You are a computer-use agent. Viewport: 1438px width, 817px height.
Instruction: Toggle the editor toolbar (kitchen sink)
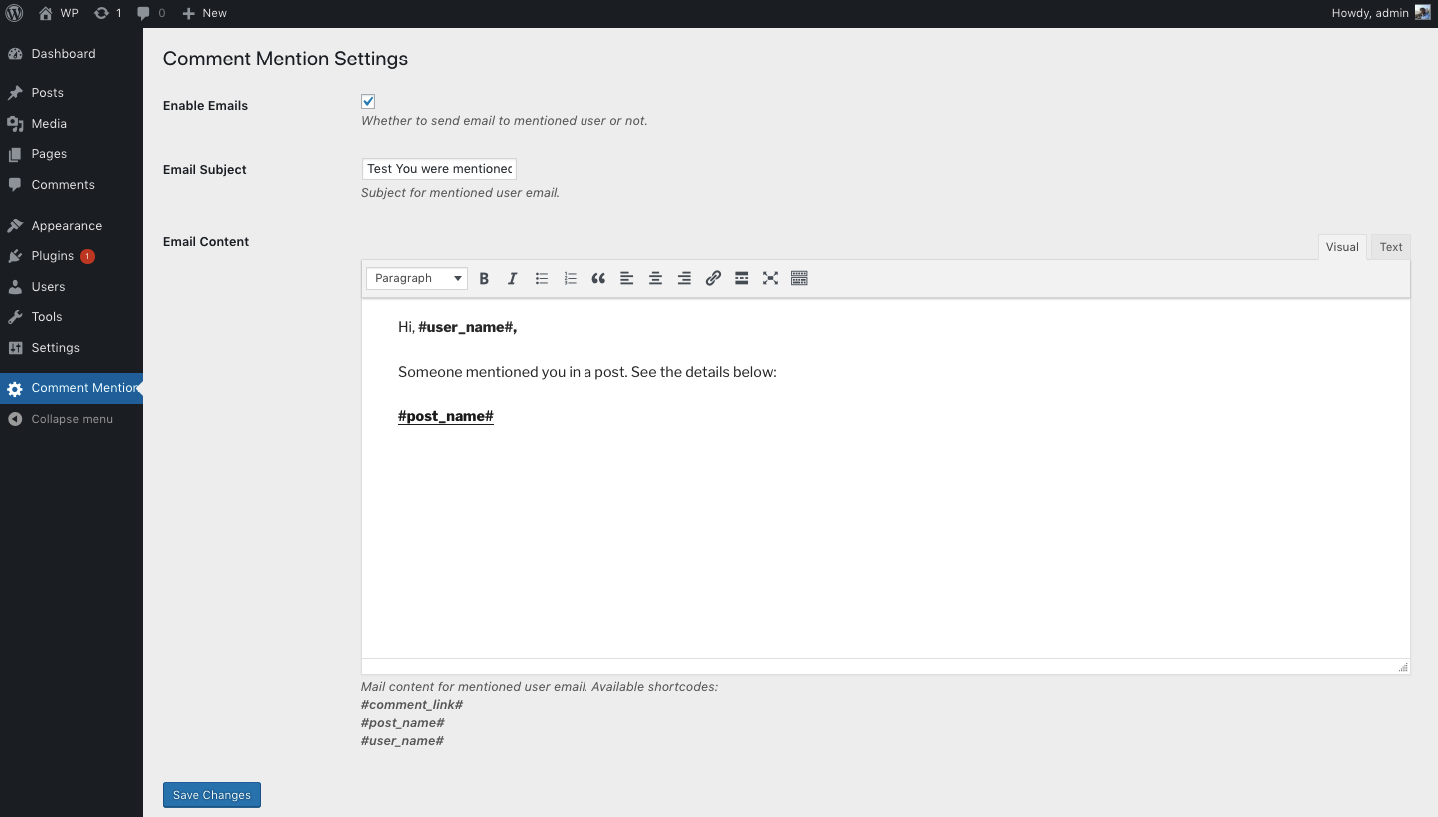799,279
